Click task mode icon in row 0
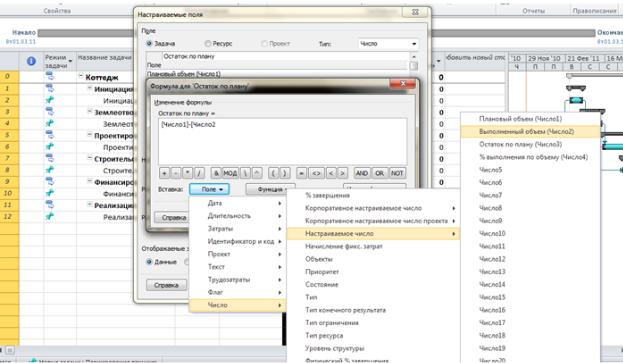Viewport: 623px width, 363px height. tap(50, 75)
